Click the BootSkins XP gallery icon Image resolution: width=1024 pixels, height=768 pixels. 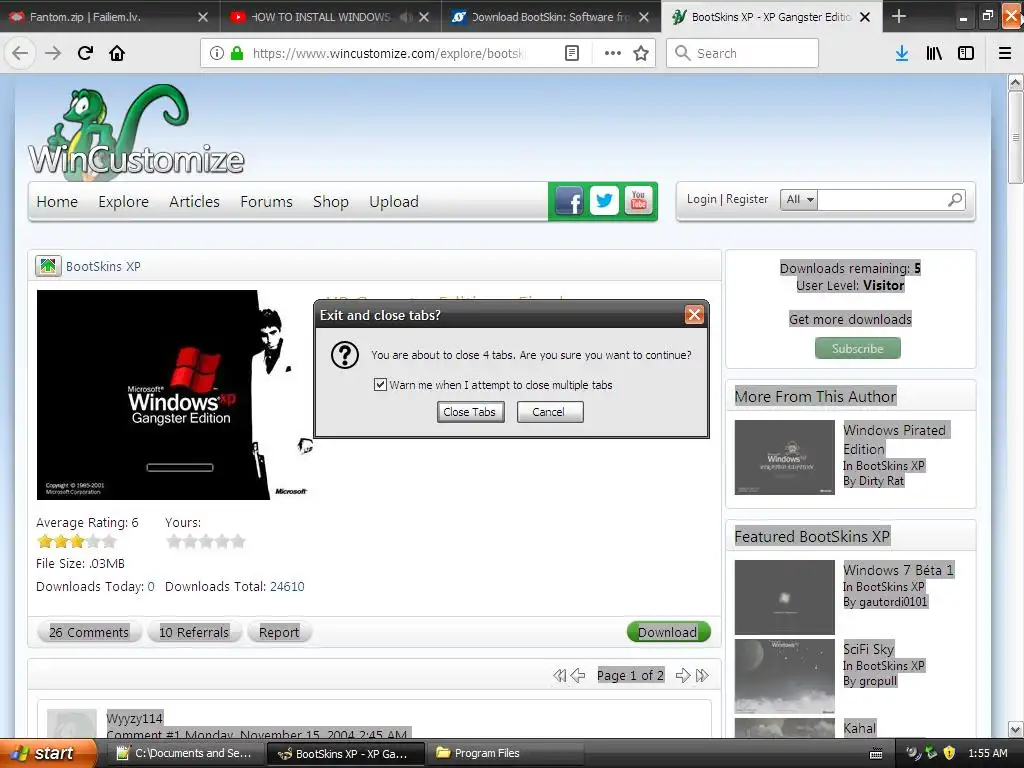coord(48,266)
